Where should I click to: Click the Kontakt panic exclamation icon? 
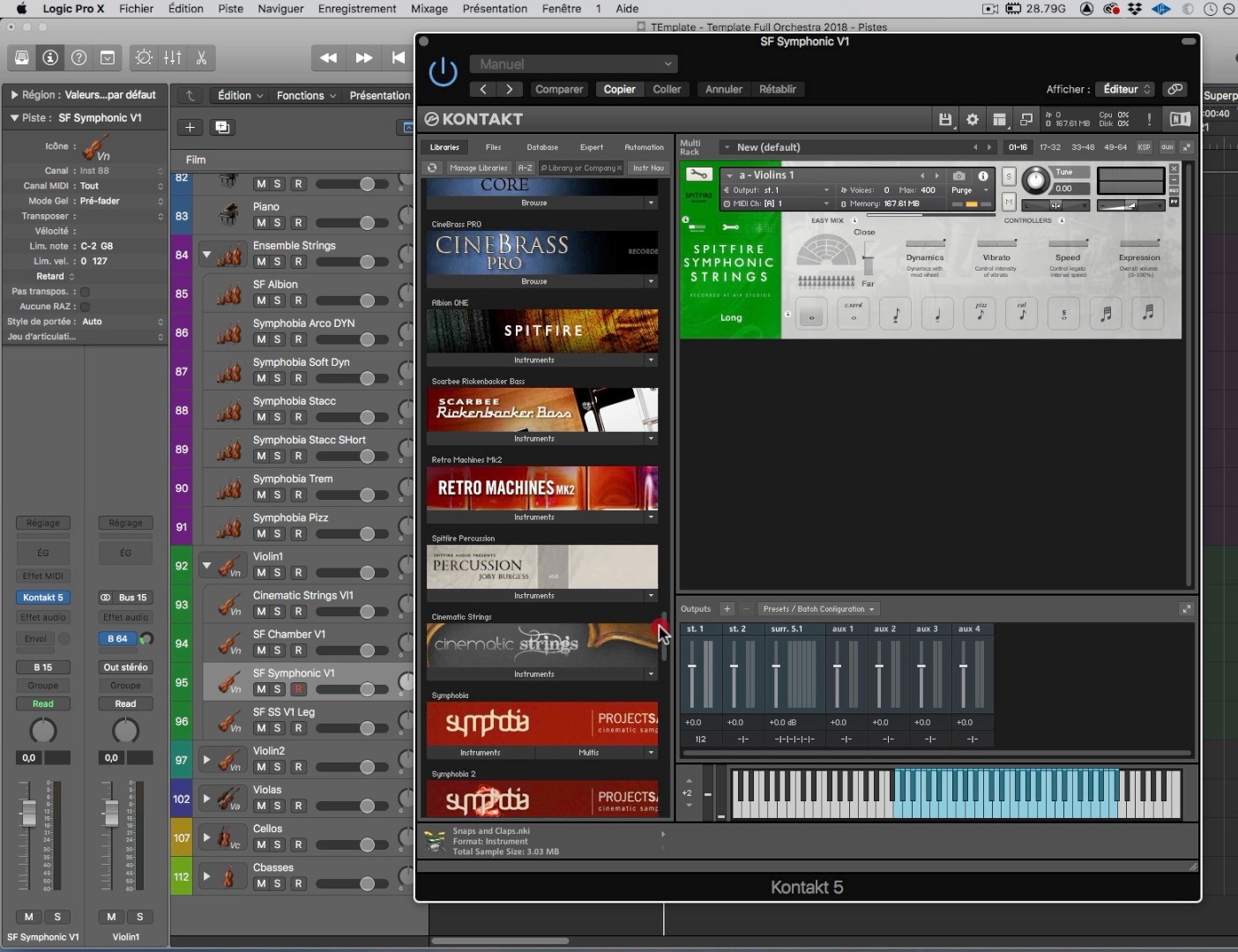pyautogui.click(x=1149, y=119)
